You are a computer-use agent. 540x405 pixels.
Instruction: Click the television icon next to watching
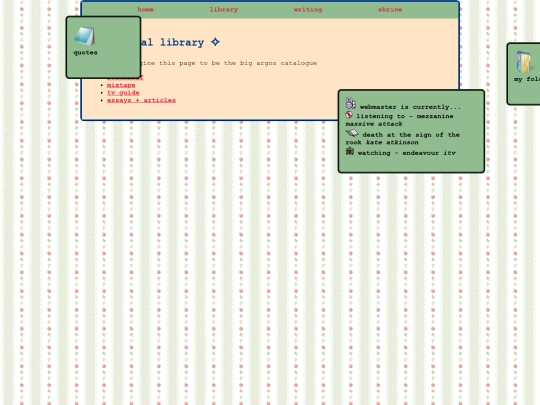(x=350, y=151)
